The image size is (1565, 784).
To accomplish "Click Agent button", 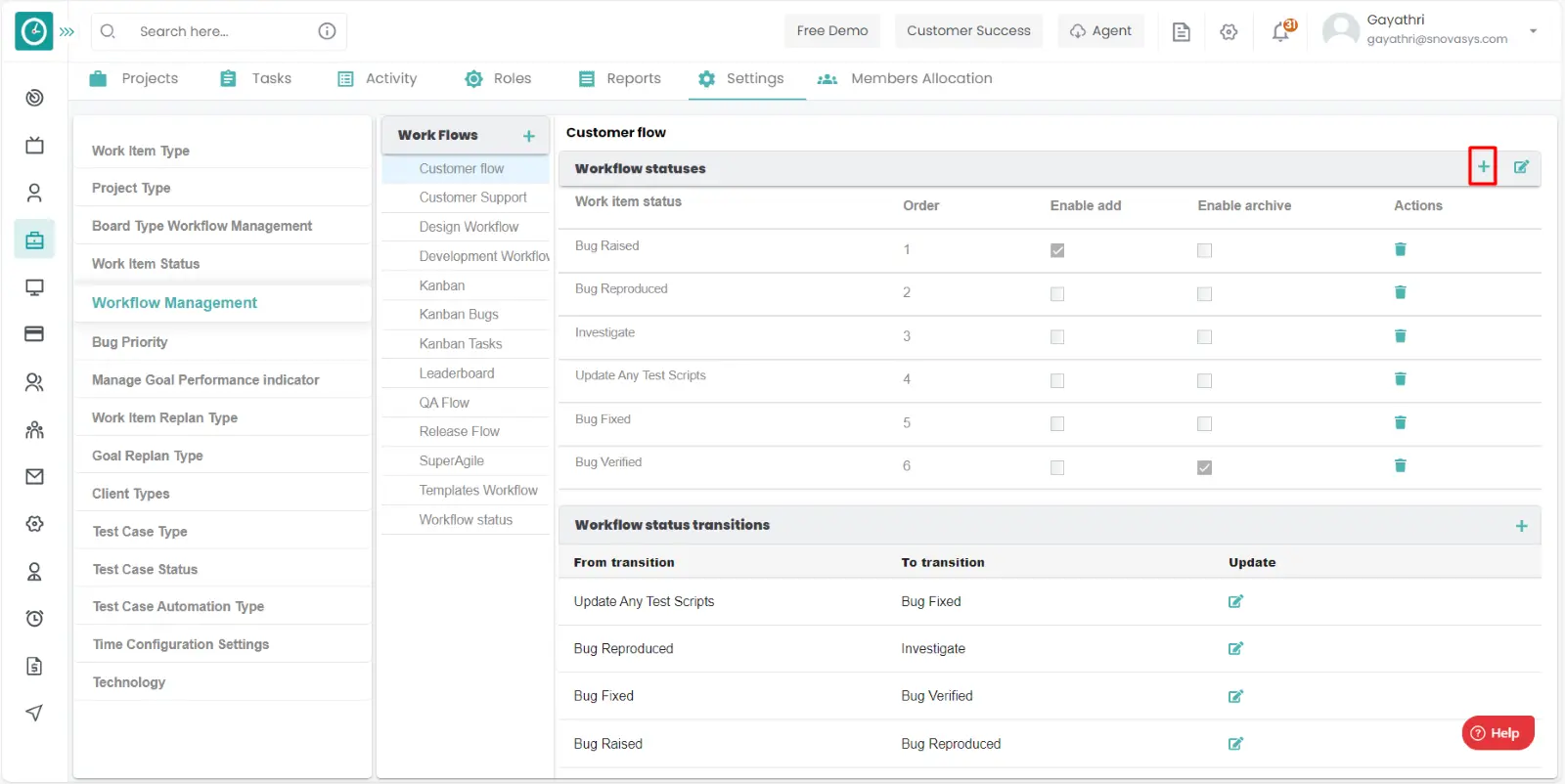I will coord(1100,31).
